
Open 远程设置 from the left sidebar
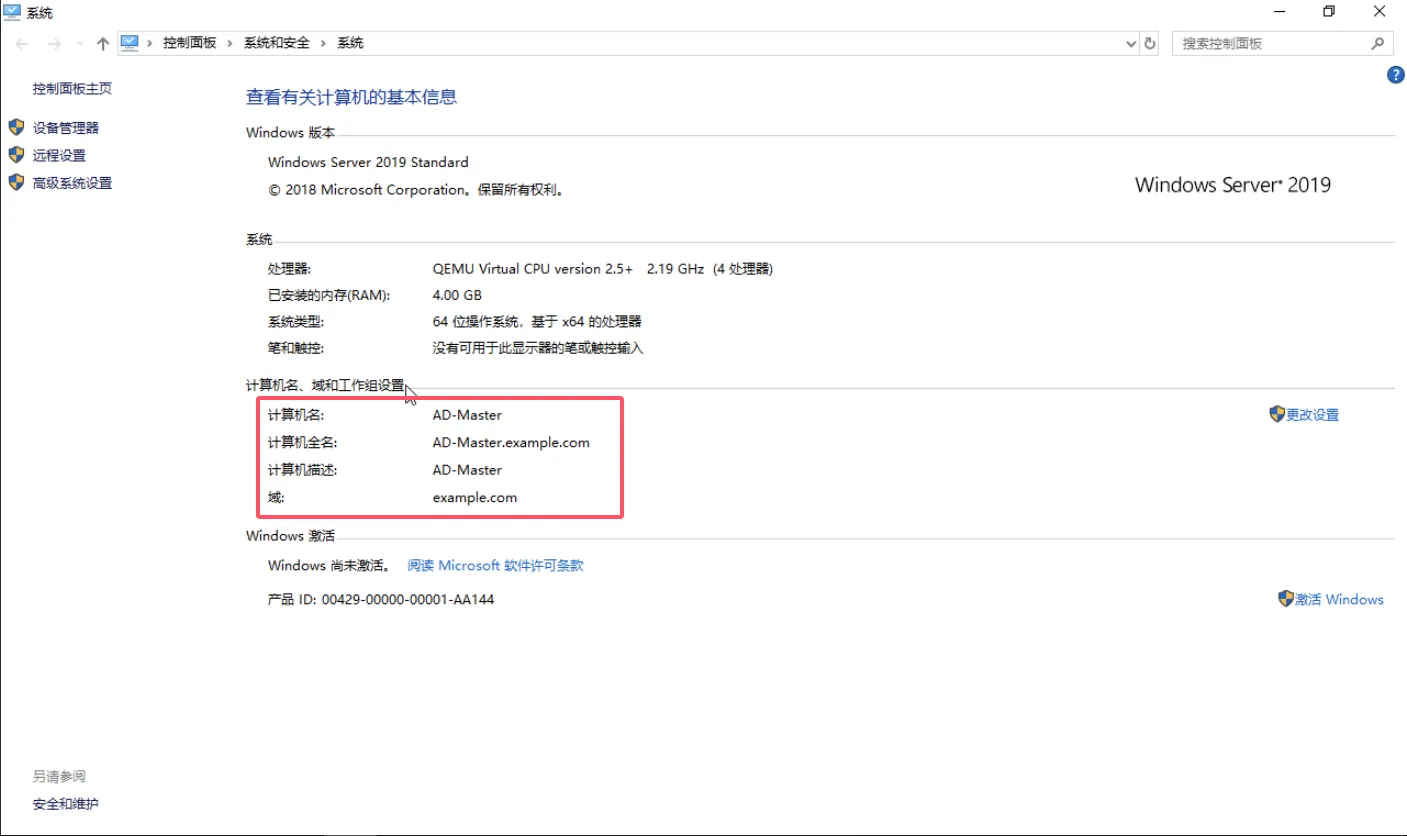(59, 156)
